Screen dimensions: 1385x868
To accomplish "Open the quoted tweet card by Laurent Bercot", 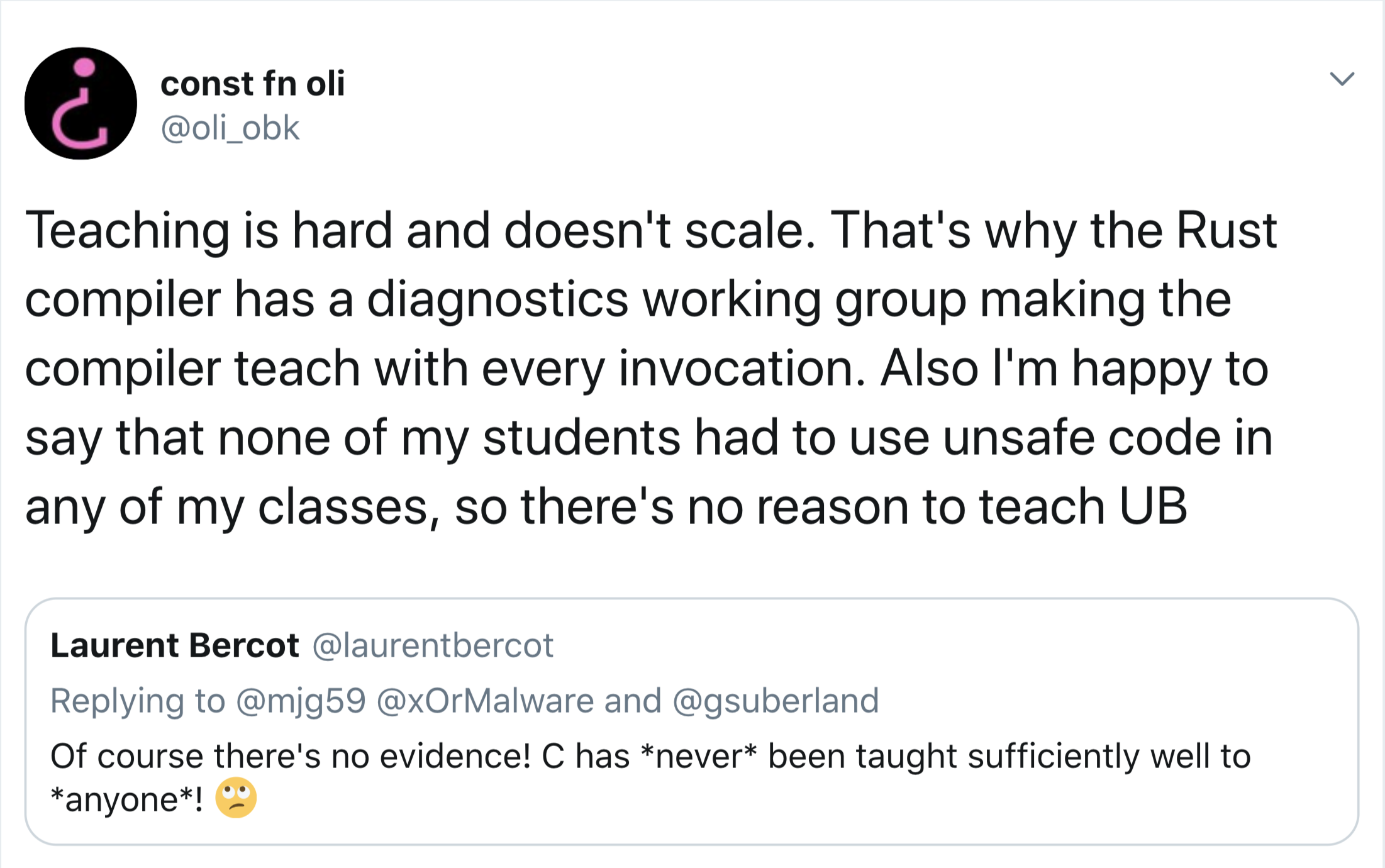I will [x=692, y=721].
